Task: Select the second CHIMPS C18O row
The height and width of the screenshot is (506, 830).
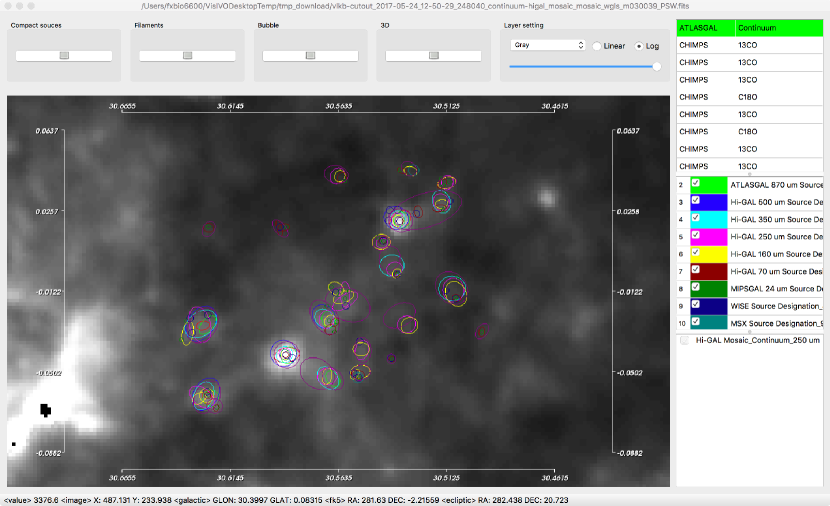Action: click(x=750, y=132)
